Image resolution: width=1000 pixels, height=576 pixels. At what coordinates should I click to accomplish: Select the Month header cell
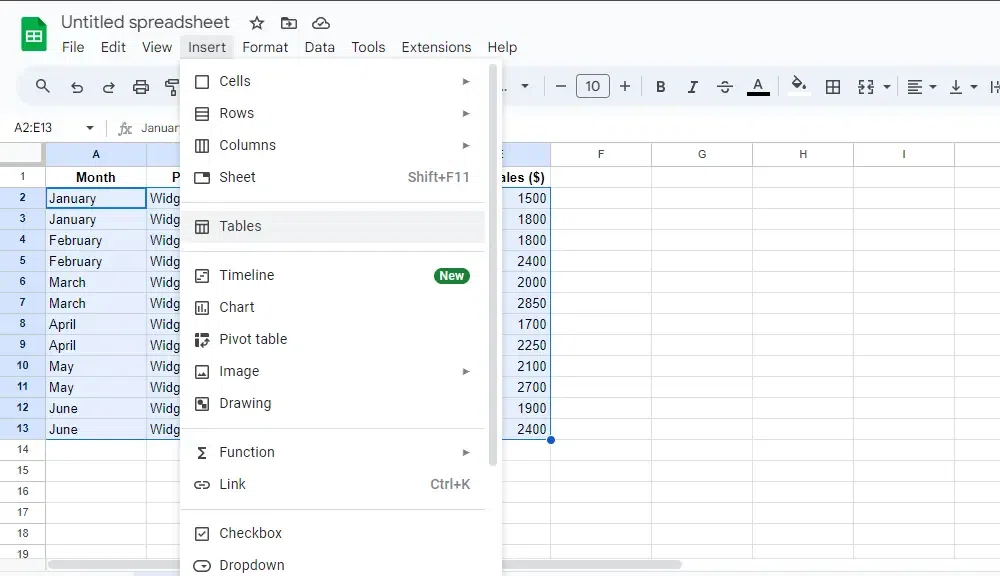[x=96, y=177]
